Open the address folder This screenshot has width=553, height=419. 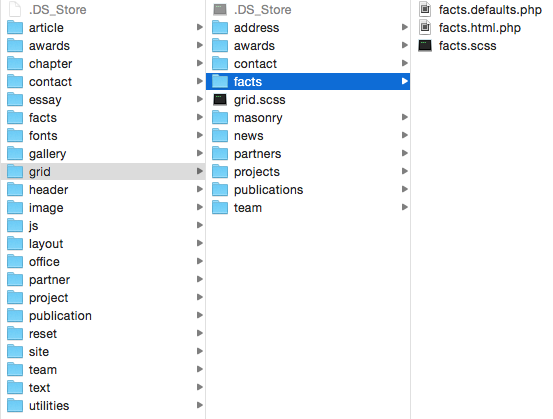coord(308,28)
